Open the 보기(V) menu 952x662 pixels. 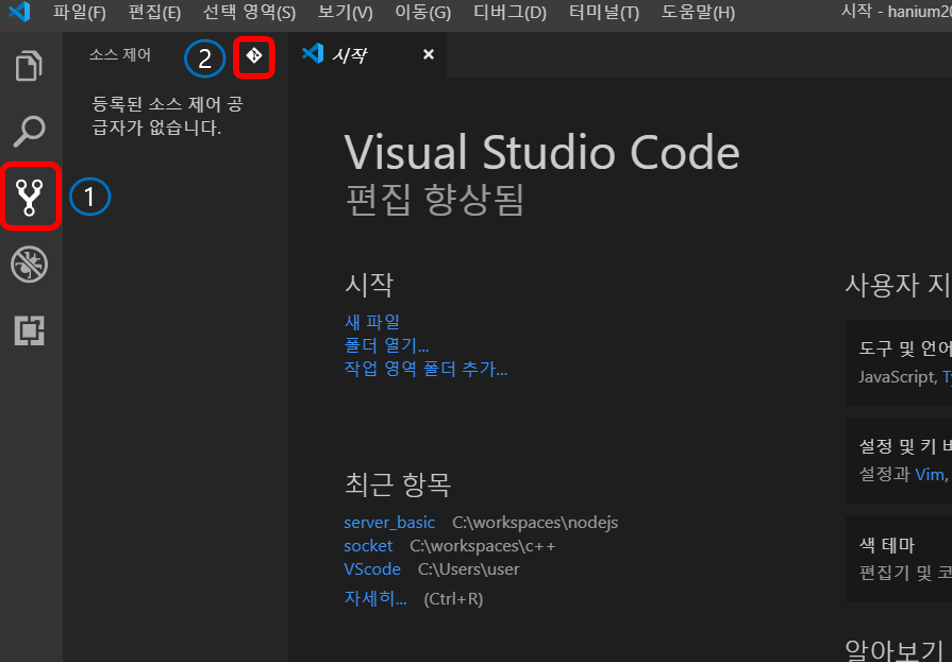click(x=345, y=12)
